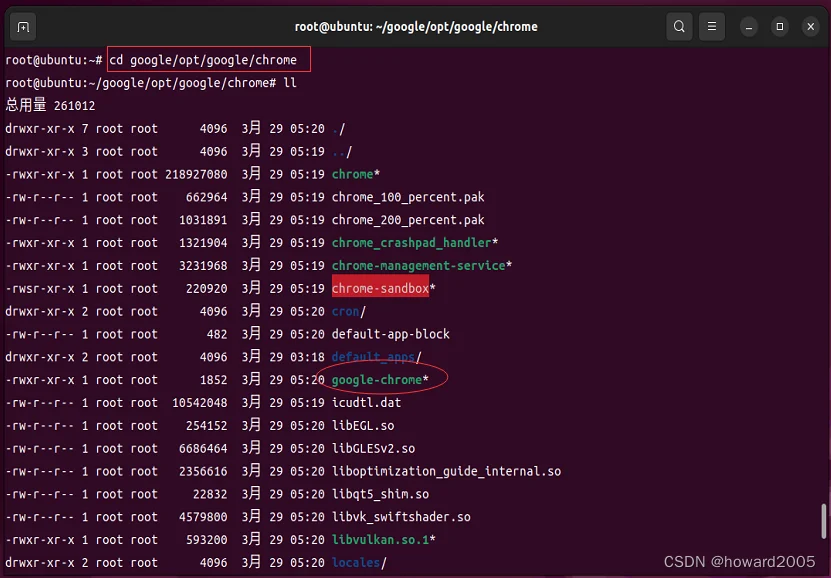This screenshot has height=578, width=831.
Task: Open the terminal search tool
Action: tap(679, 26)
